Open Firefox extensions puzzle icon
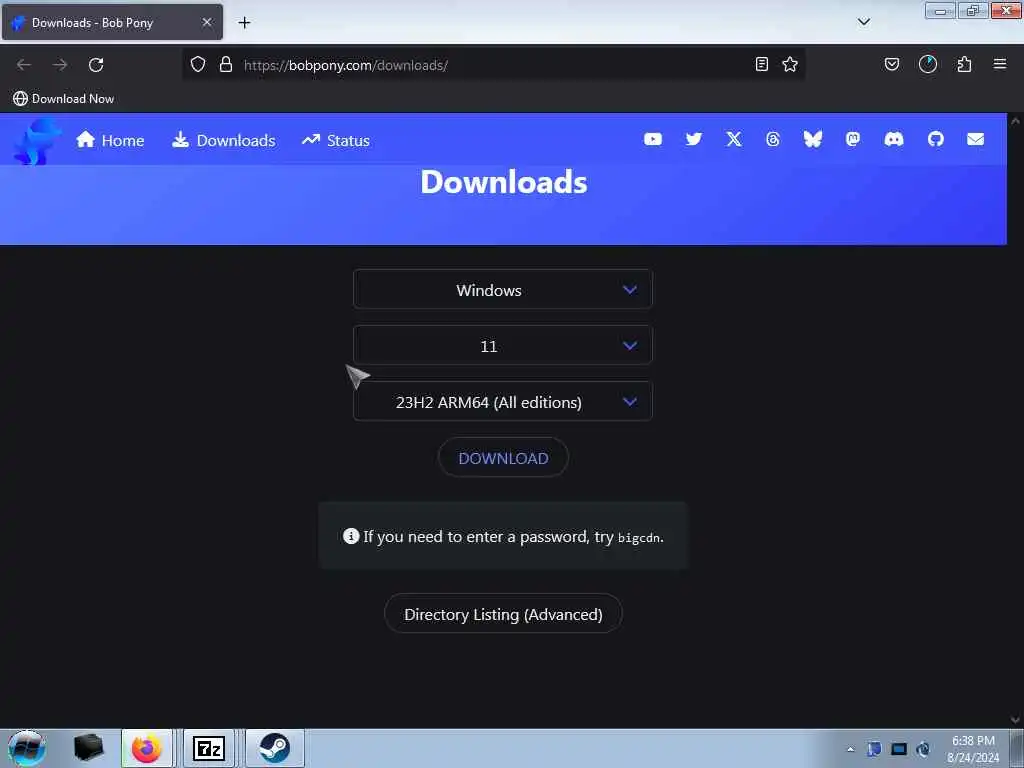1024x768 pixels. coord(964,64)
